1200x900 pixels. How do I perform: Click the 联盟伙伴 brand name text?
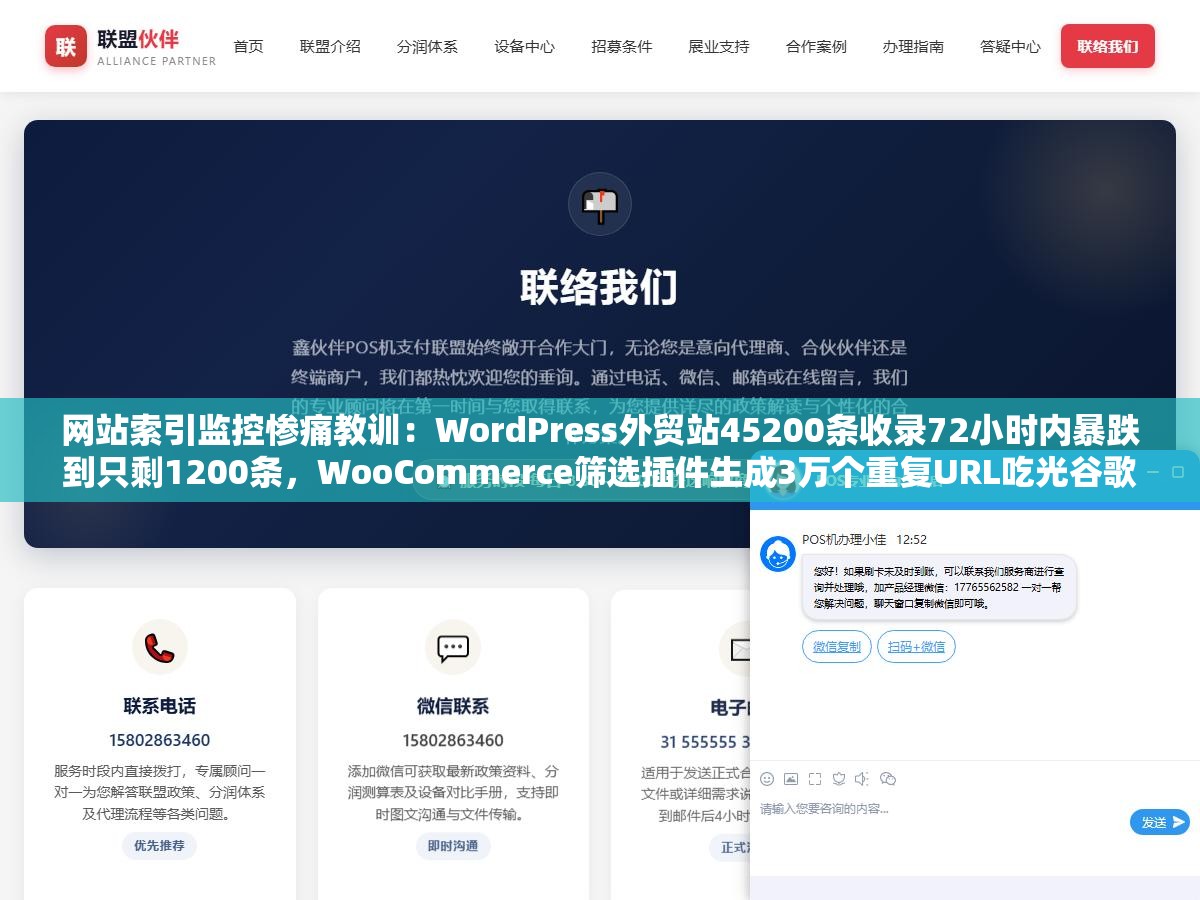click(x=138, y=39)
